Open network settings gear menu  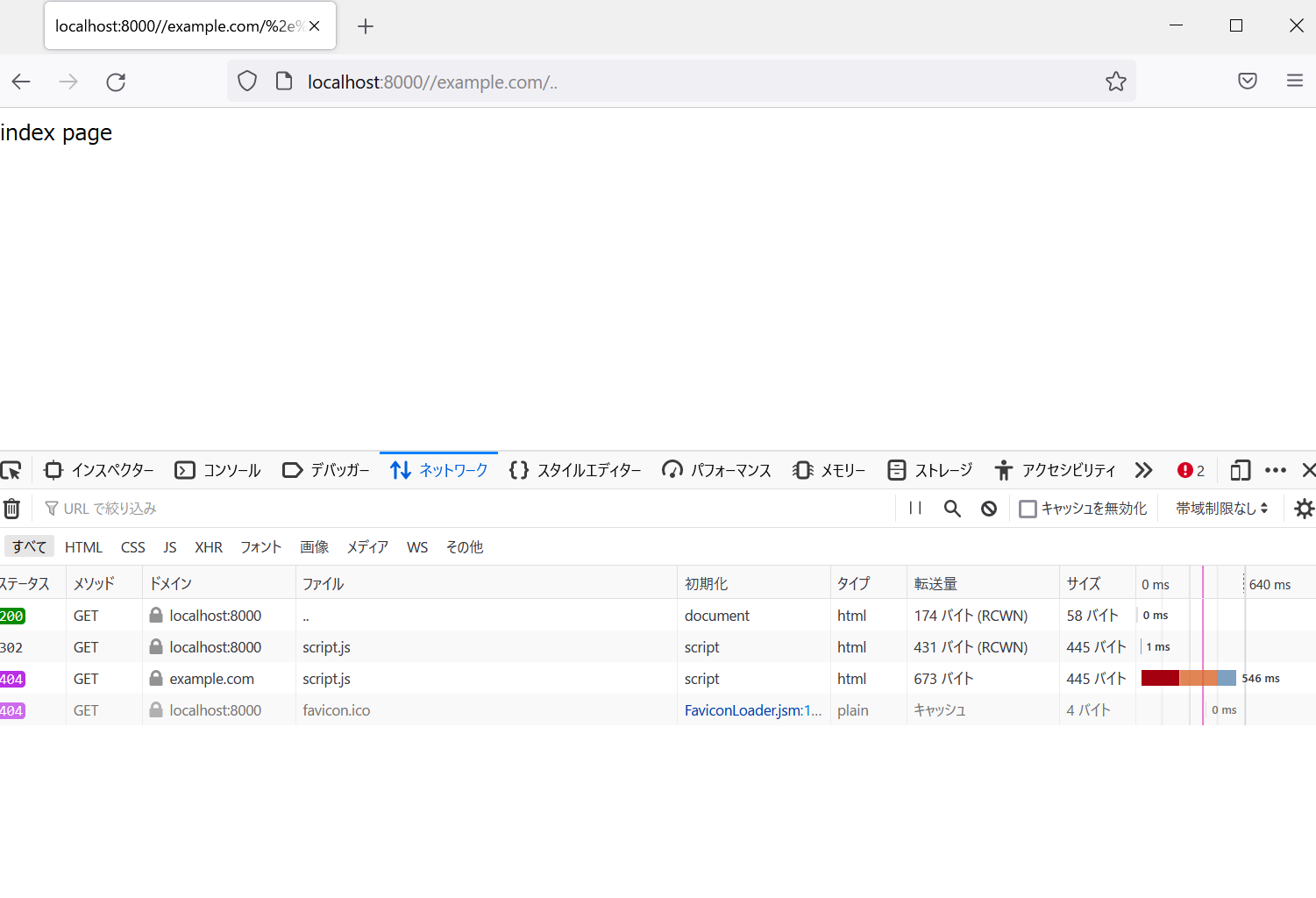click(1304, 509)
